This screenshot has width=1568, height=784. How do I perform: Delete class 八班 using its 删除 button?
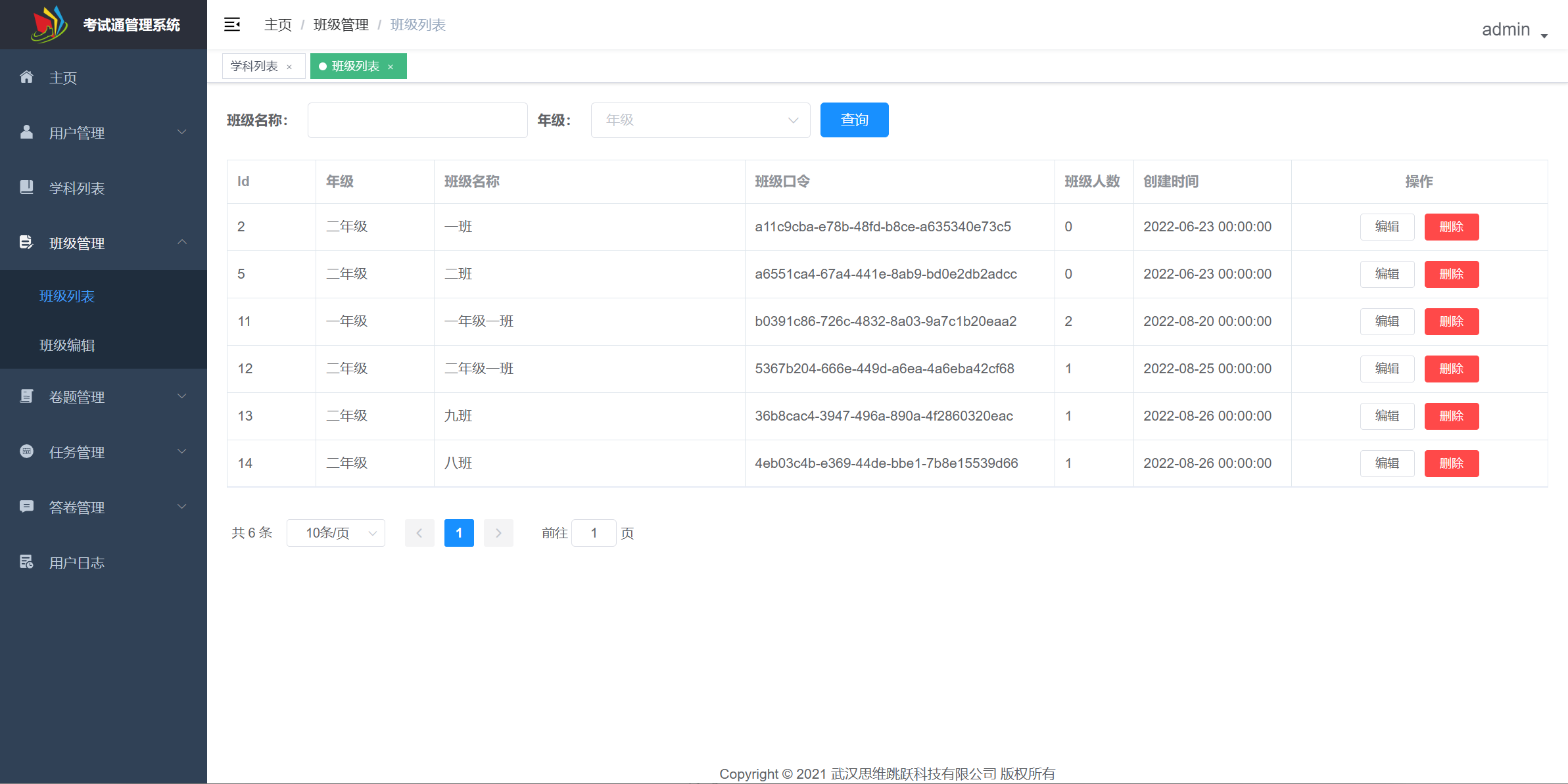tap(1452, 463)
